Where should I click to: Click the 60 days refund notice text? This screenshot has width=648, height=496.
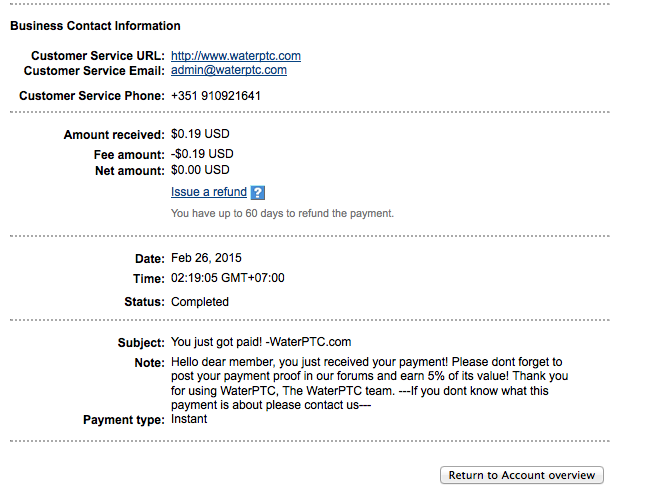click(282, 213)
